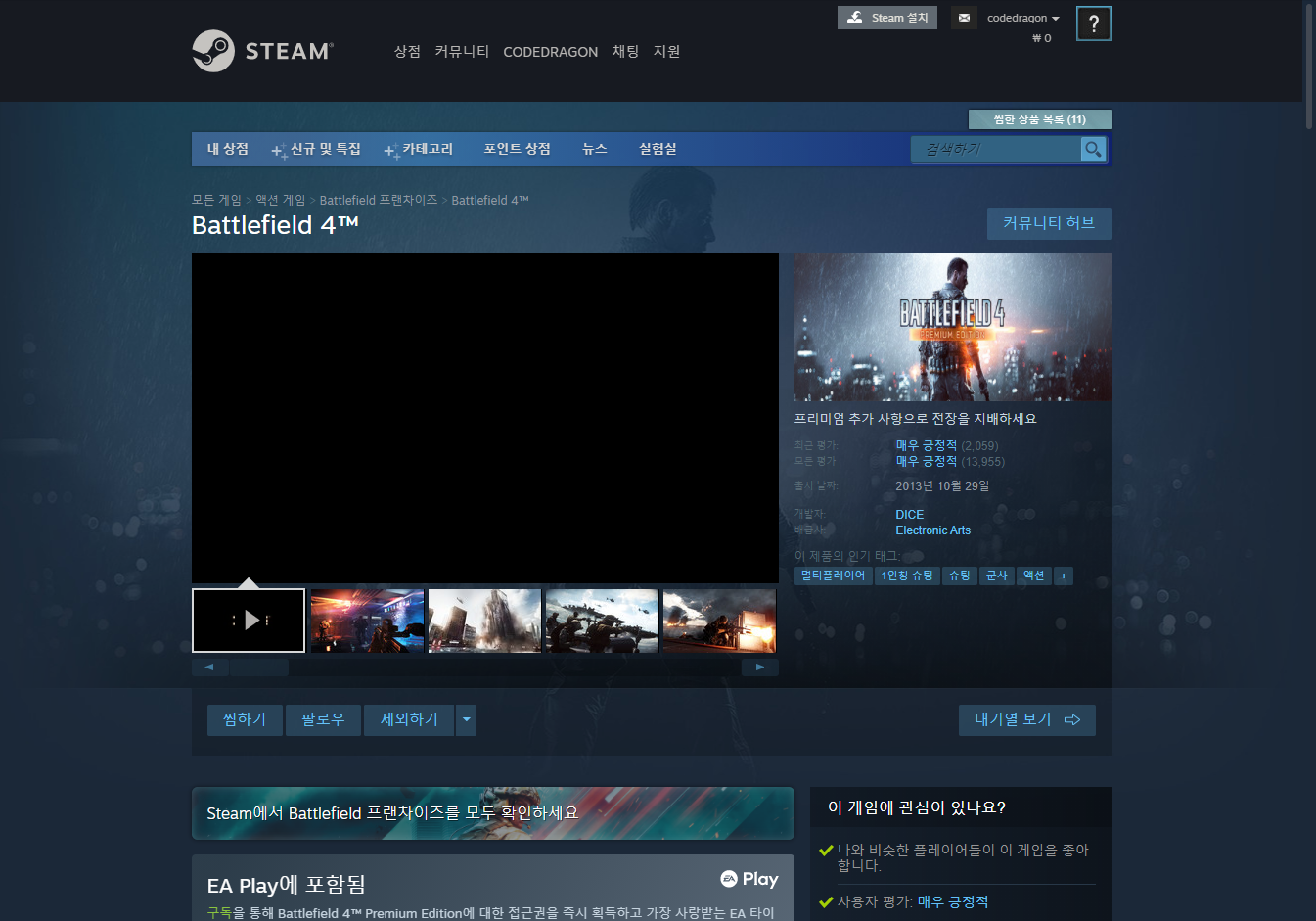This screenshot has width=1316, height=921.
Task: Open the CODEDRAGON profile menu
Action: [550, 52]
